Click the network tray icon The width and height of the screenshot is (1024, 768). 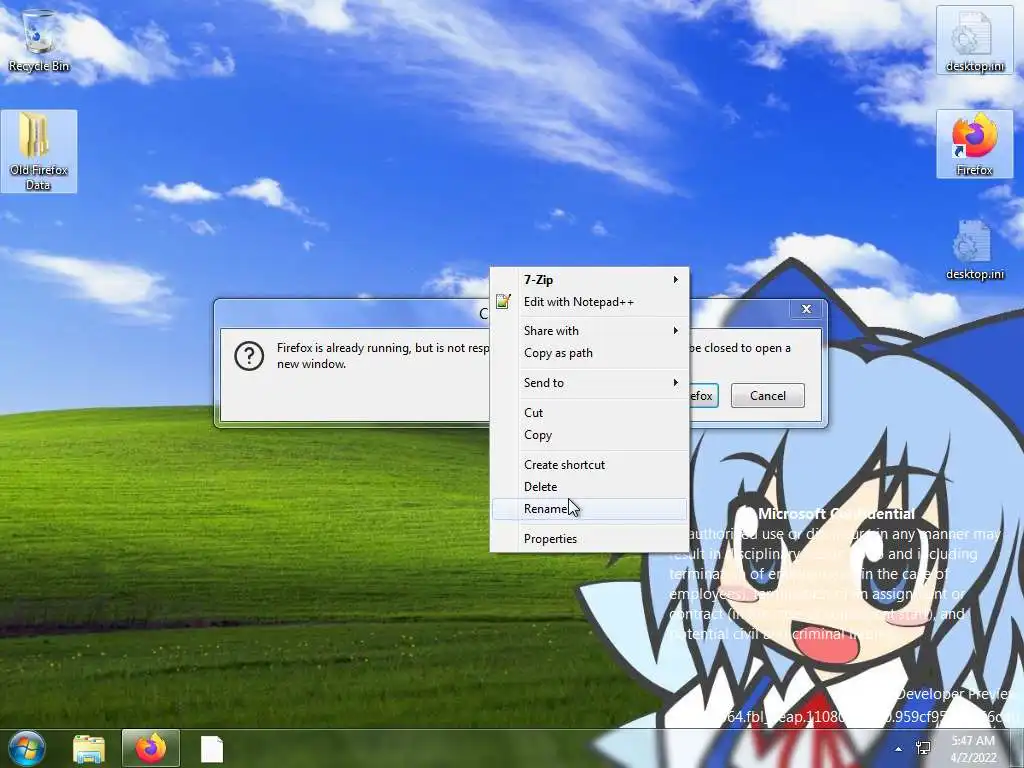(x=923, y=748)
